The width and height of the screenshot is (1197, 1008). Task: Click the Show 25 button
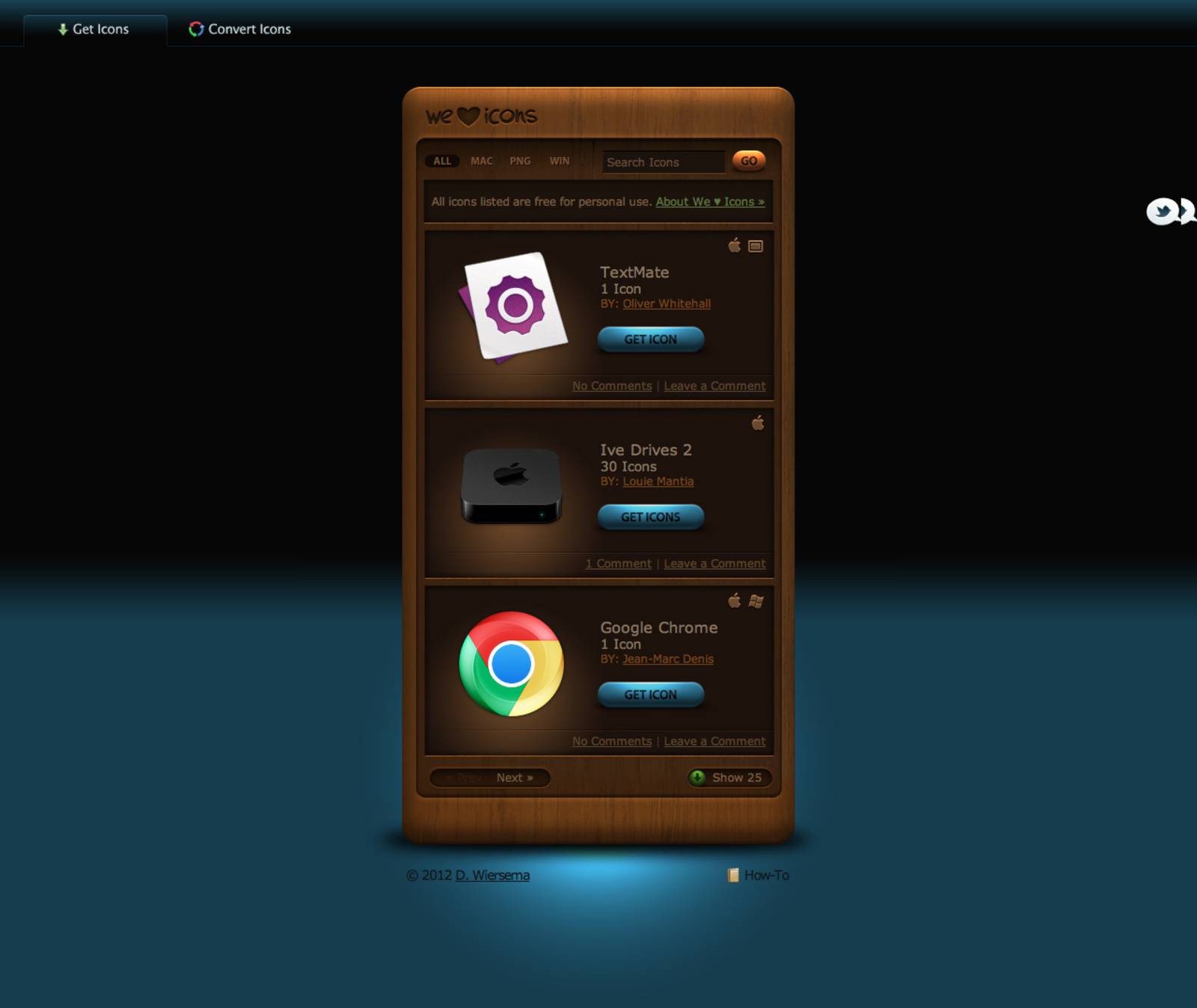pos(729,778)
